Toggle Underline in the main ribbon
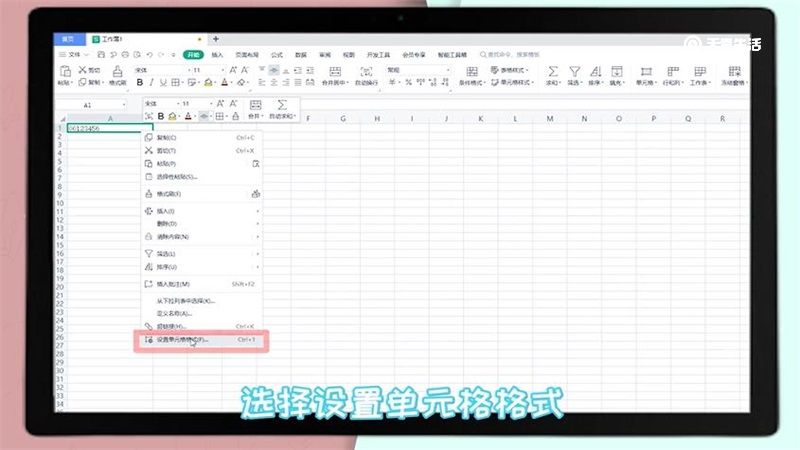Viewport: 800px width, 450px height. coord(163,82)
